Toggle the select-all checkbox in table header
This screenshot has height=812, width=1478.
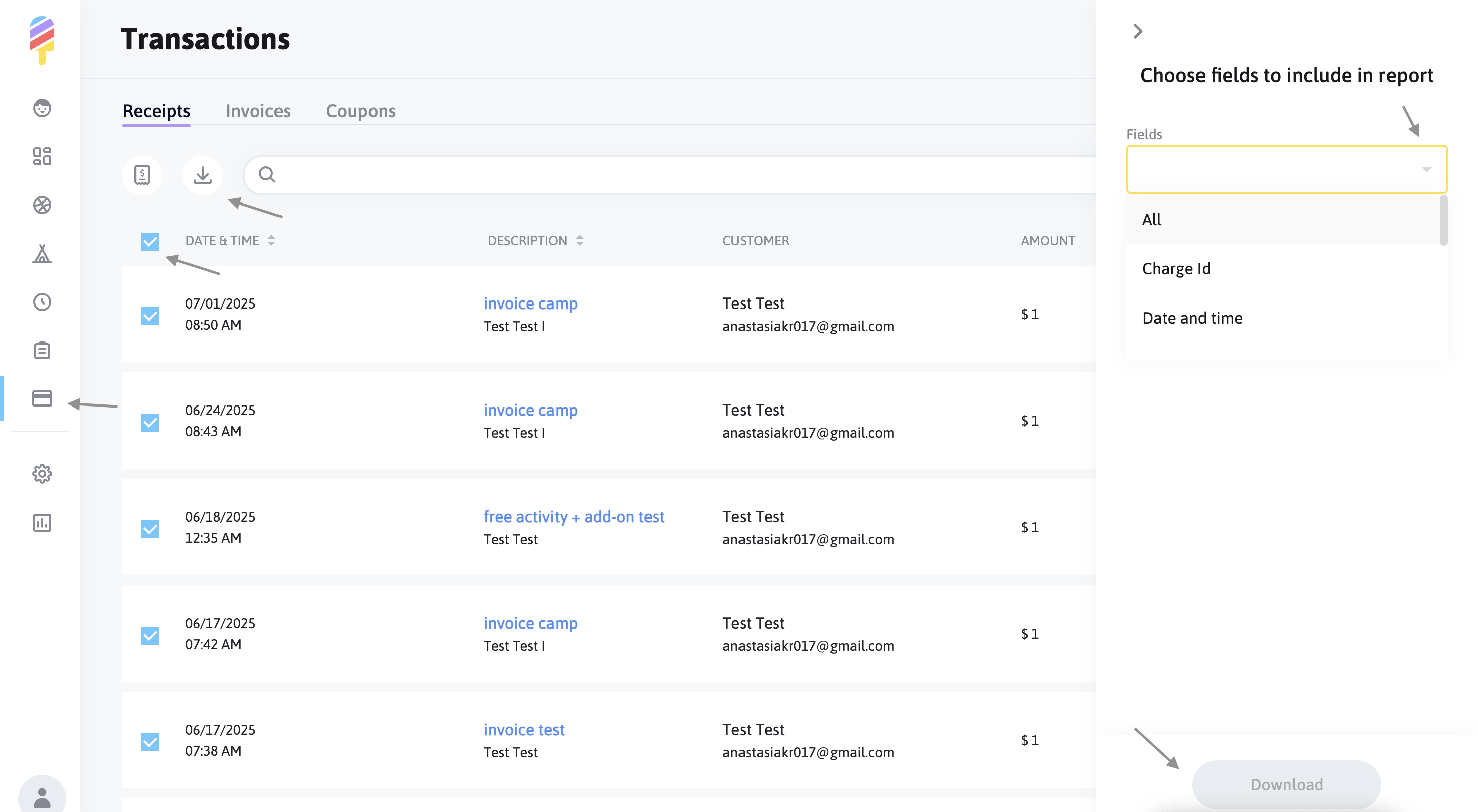(150, 241)
